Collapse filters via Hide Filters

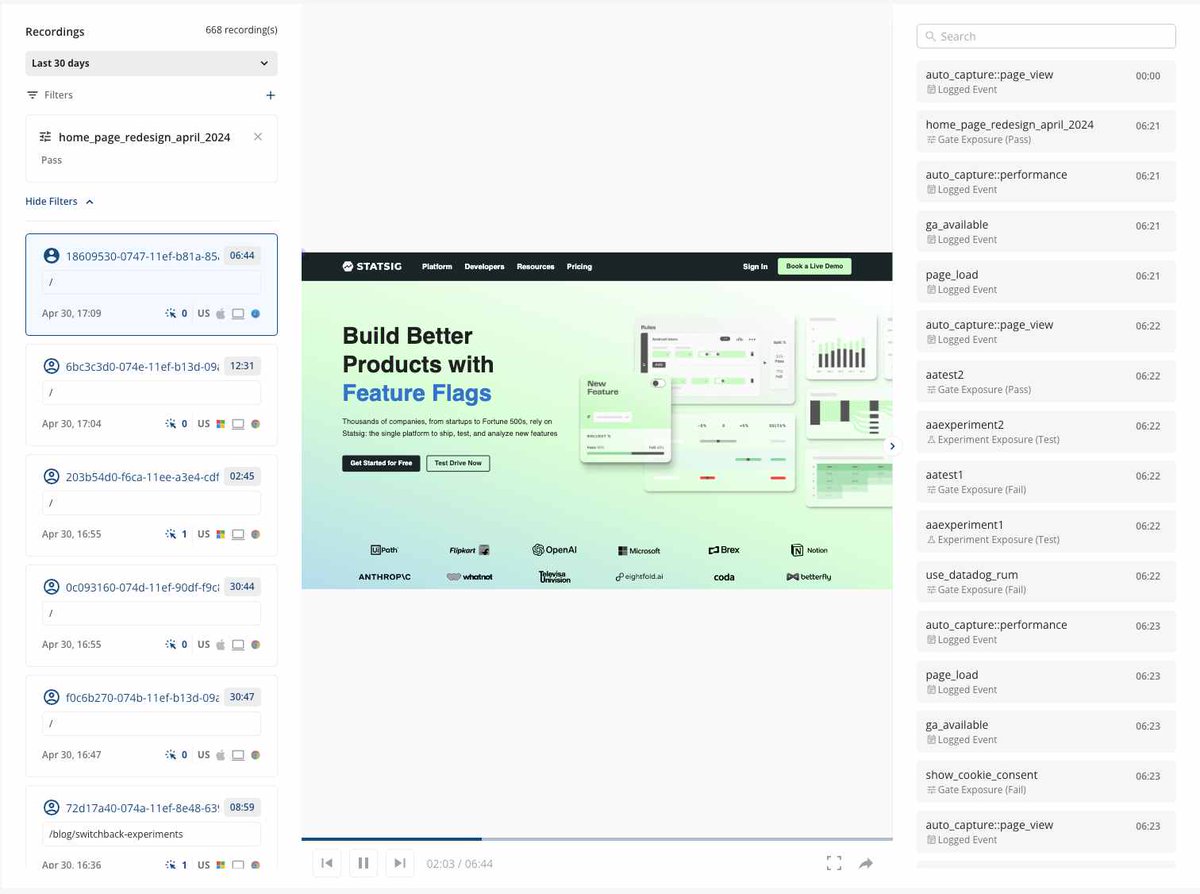(x=60, y=201)
